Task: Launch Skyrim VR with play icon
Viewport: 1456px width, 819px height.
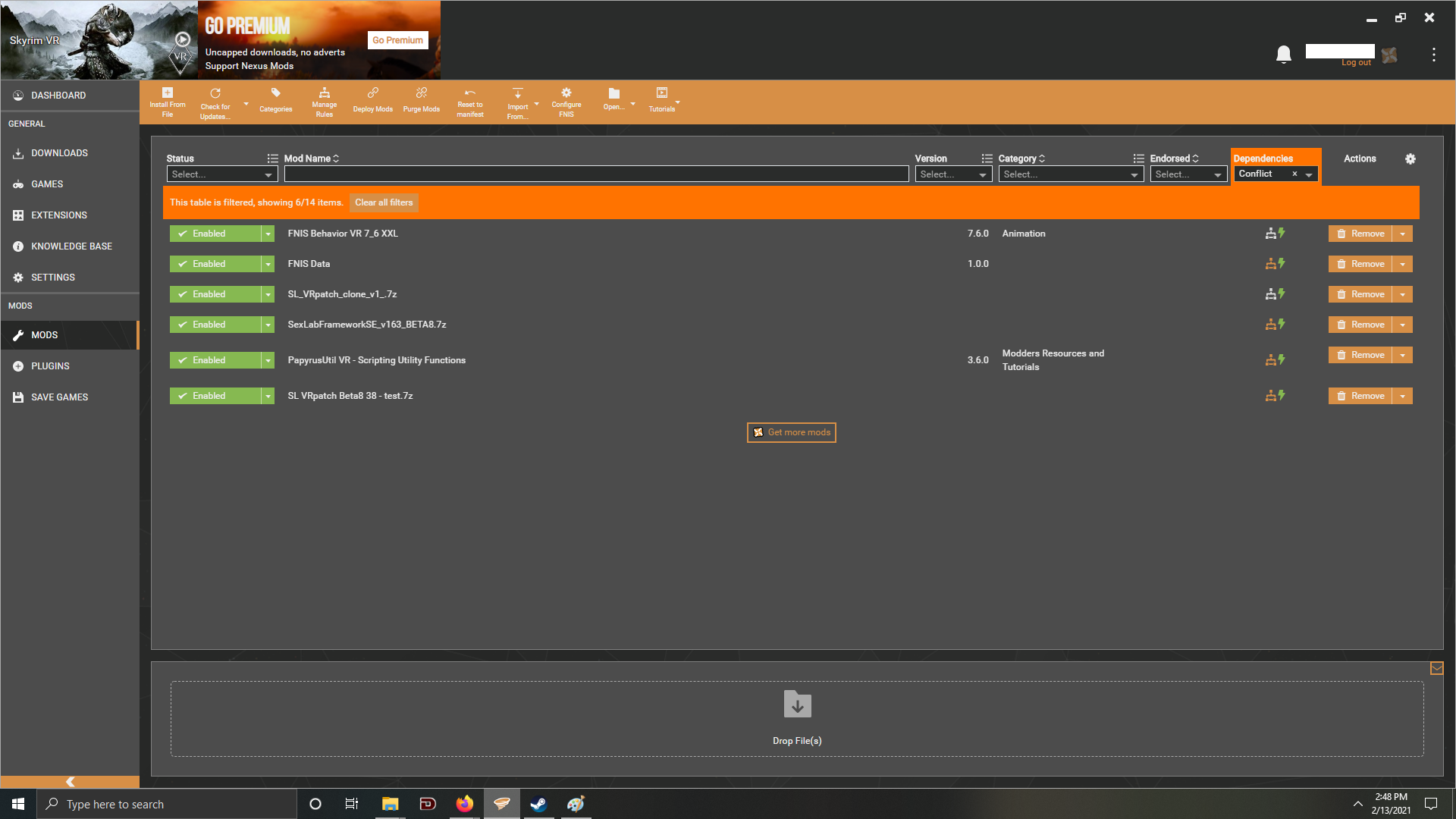Action: 183,39
